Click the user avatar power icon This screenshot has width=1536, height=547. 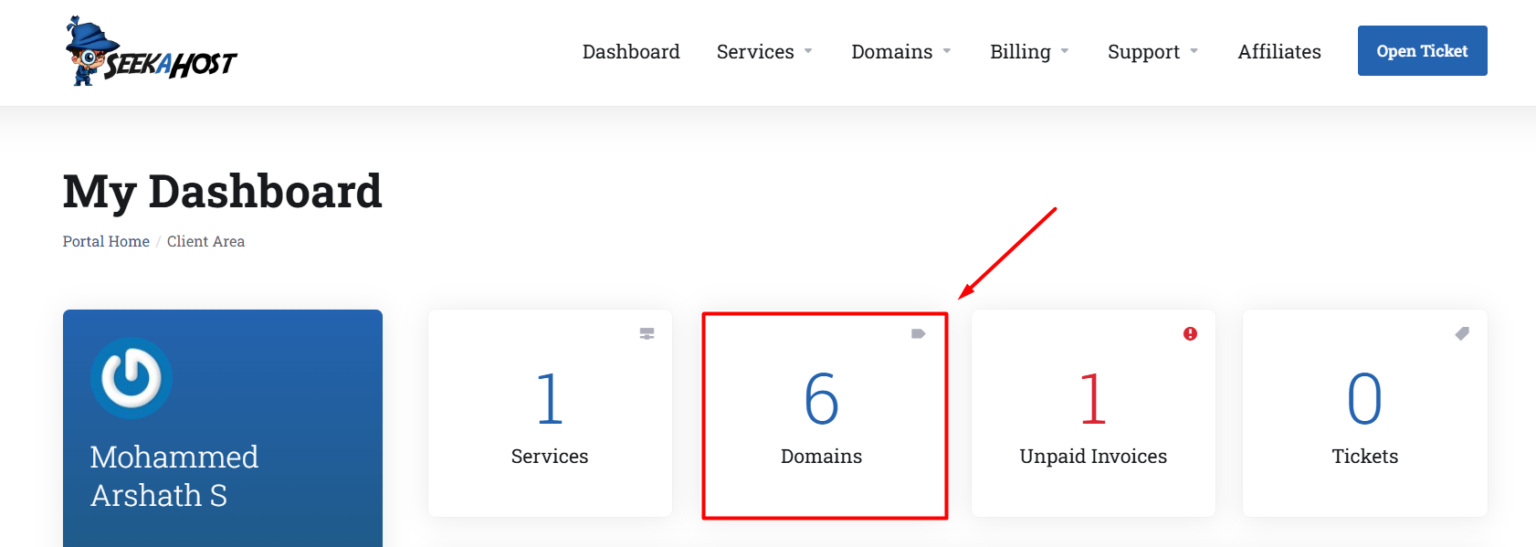click(131, 378)
